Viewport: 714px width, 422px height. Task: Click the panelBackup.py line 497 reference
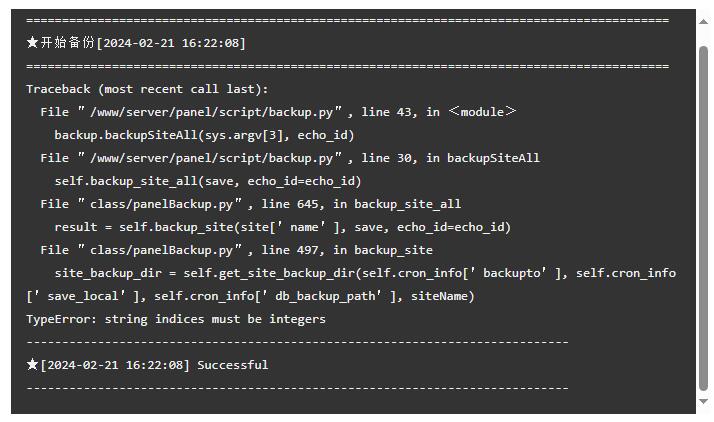pos(236,250)
